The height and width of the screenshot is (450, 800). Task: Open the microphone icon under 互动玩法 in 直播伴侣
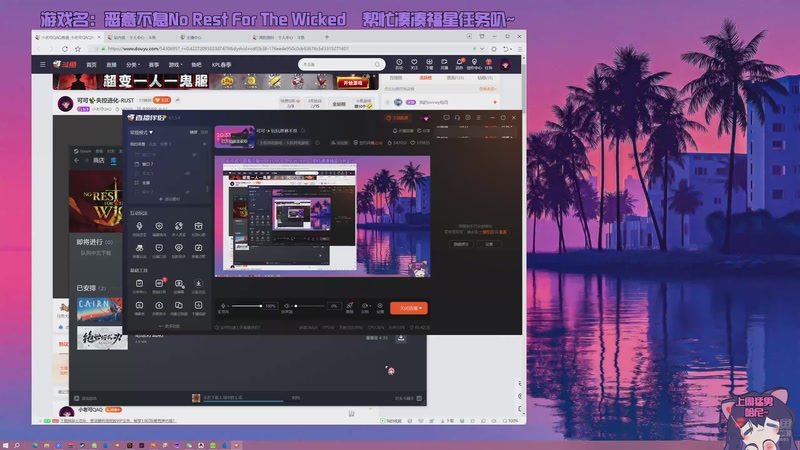[139, 226]
